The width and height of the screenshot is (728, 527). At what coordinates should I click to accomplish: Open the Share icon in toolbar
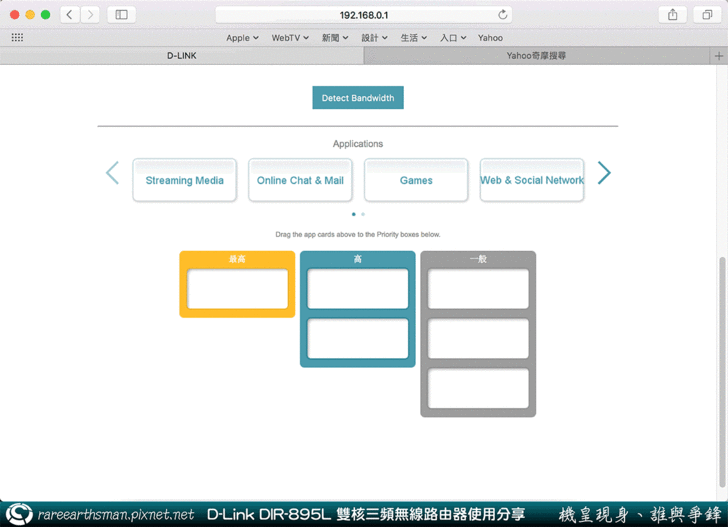pos(673,15)
